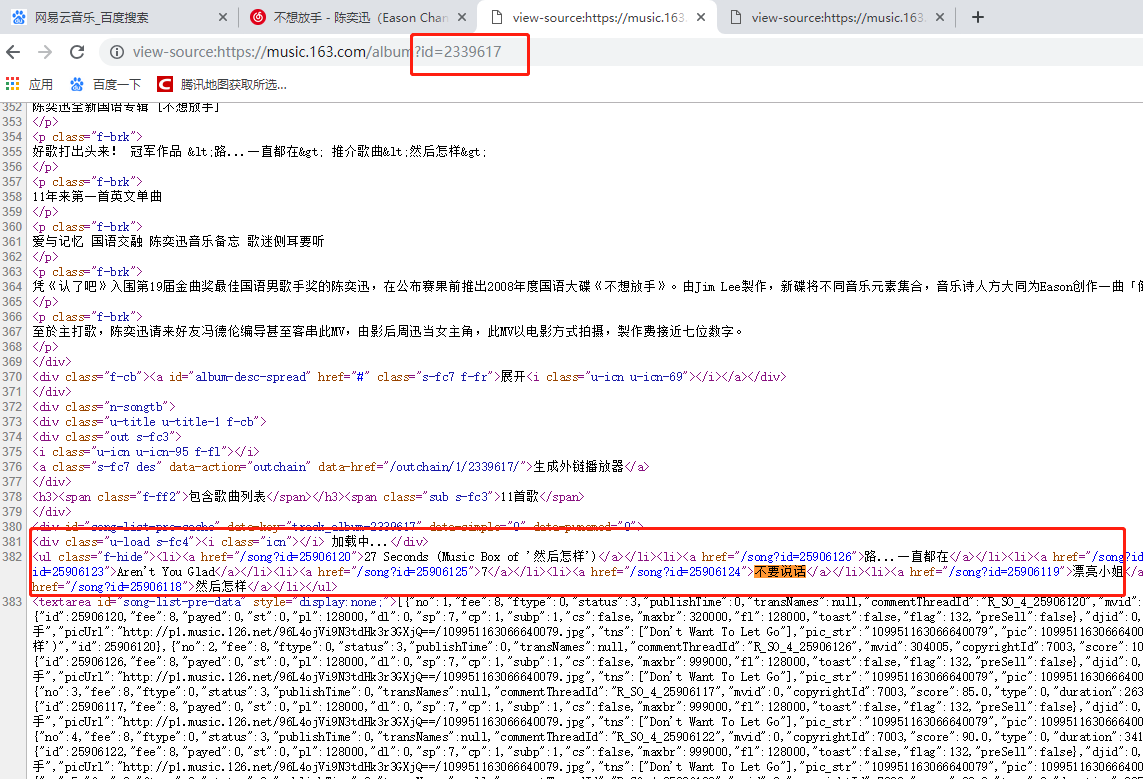Click the 27 Seconds song title text

pos(480,557)
